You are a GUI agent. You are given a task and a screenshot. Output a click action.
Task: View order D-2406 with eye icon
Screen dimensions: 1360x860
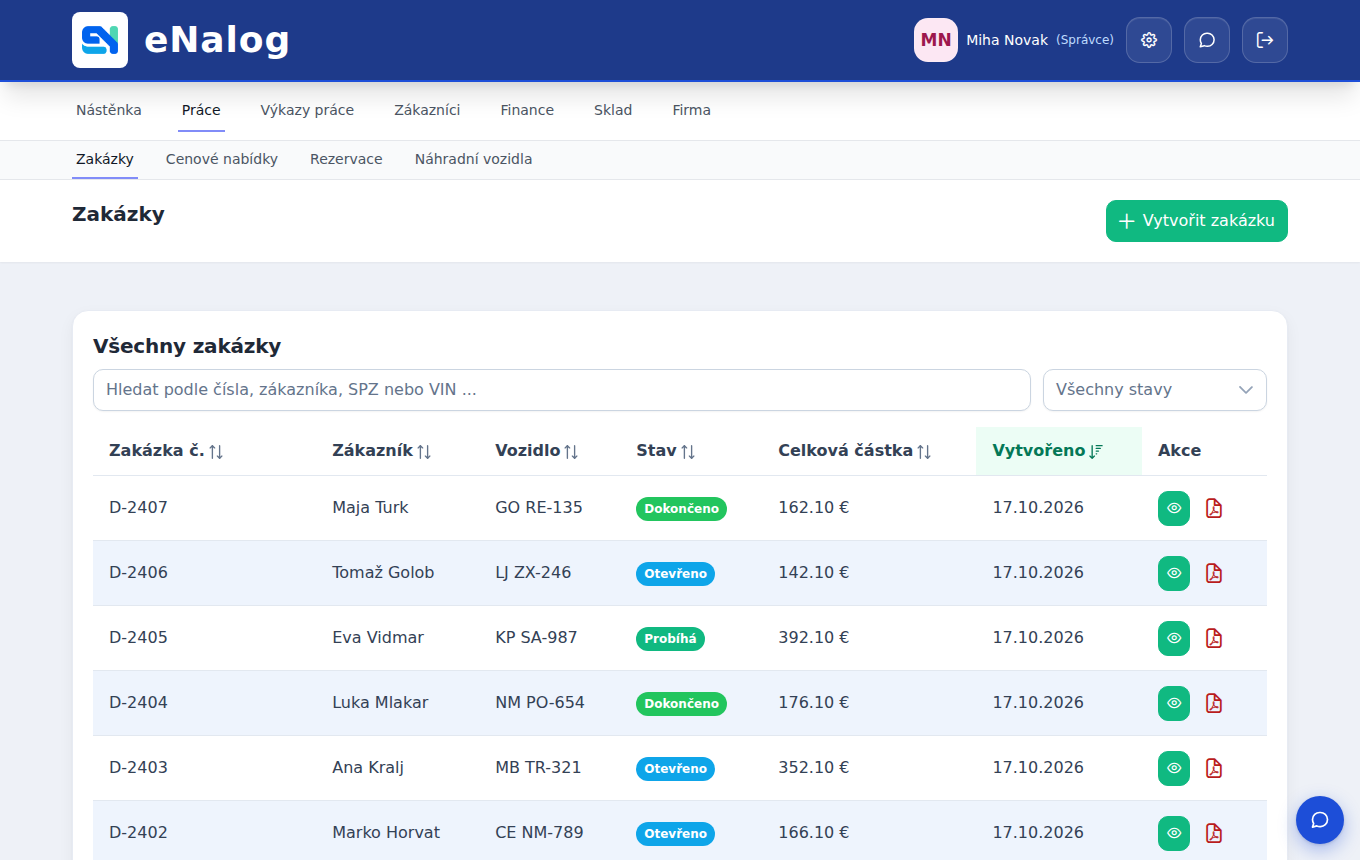pyautogui.click(x=1174, y=573)
